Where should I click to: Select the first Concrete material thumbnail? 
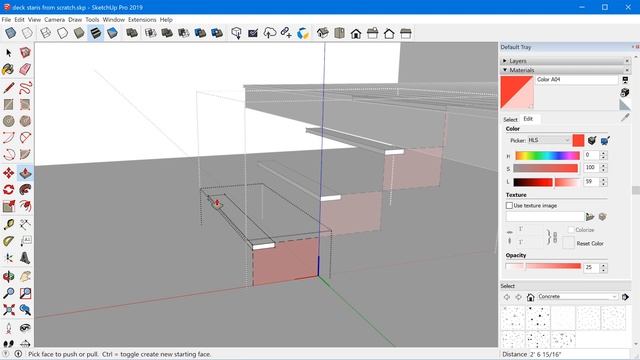coord(512,318)
